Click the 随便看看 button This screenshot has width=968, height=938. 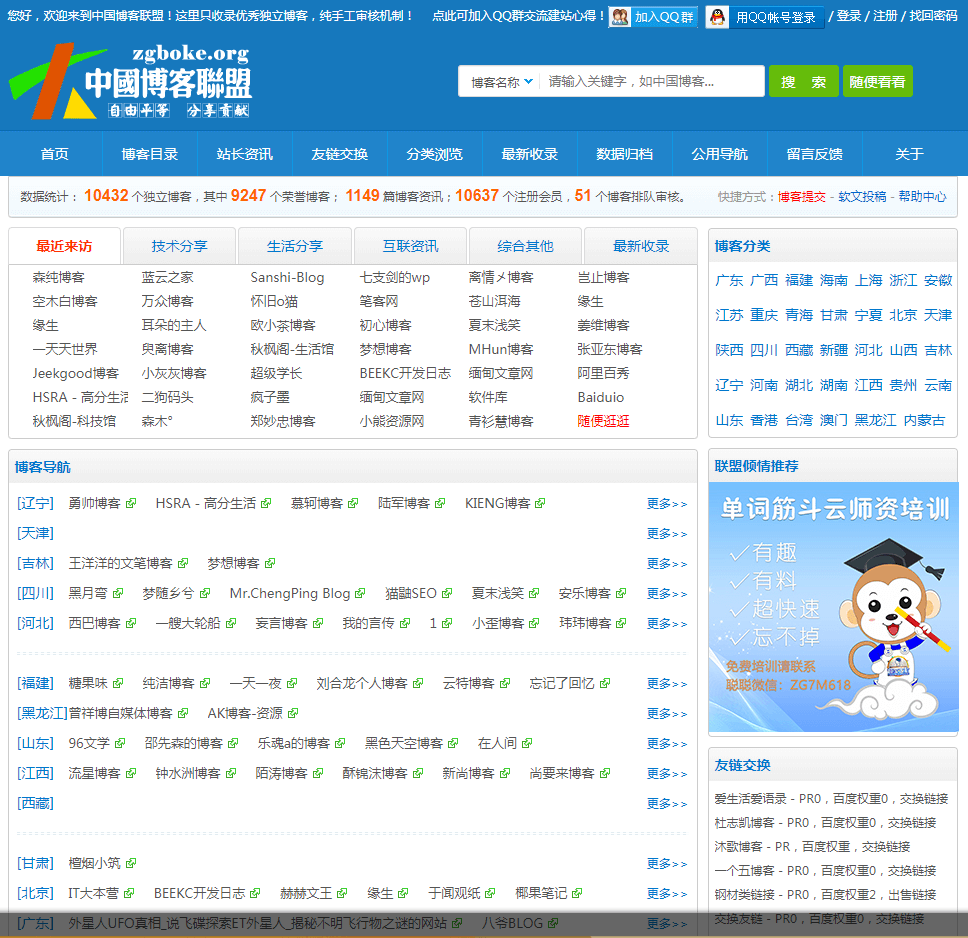click(877, 82)
